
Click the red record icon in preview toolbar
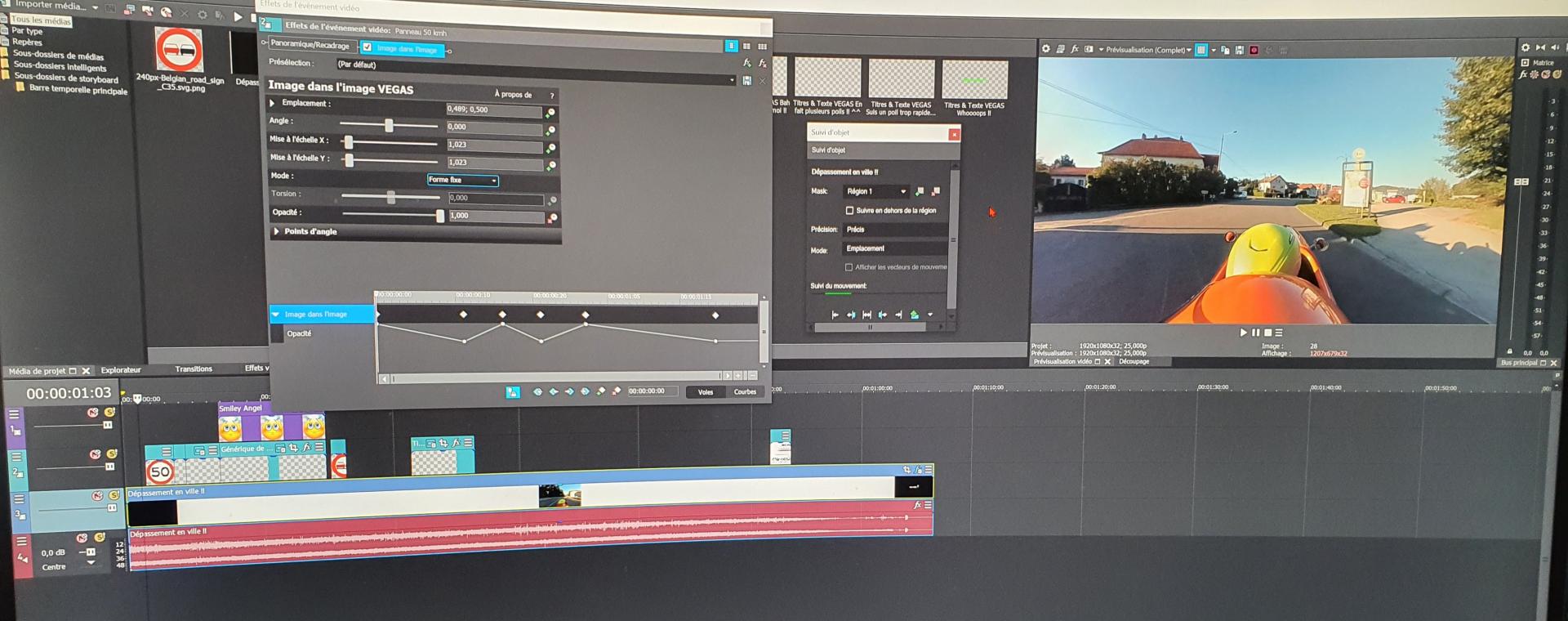(x=1254, y=50)
